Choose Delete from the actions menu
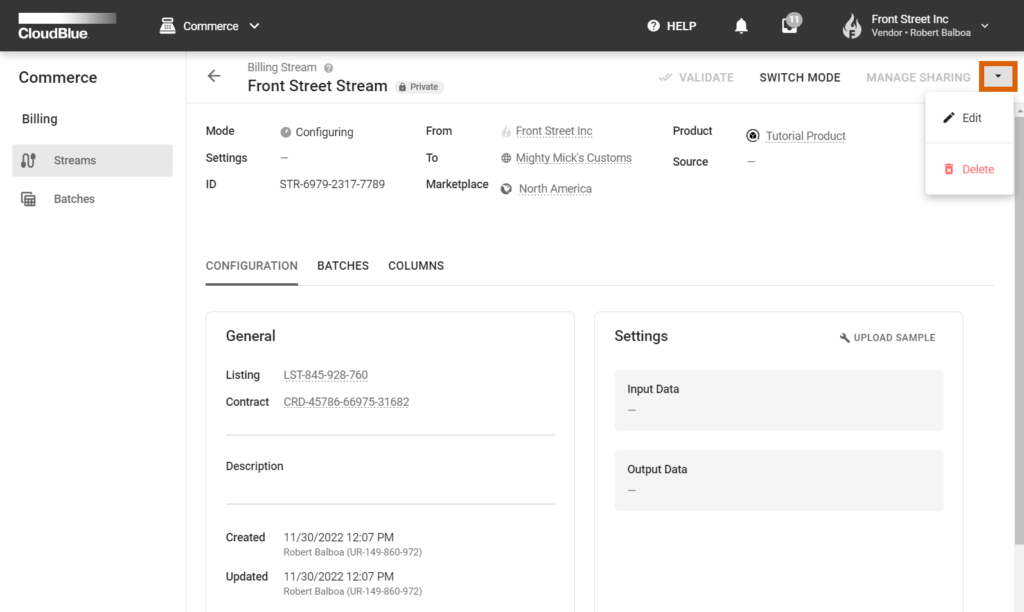 [x=969, y=169]
